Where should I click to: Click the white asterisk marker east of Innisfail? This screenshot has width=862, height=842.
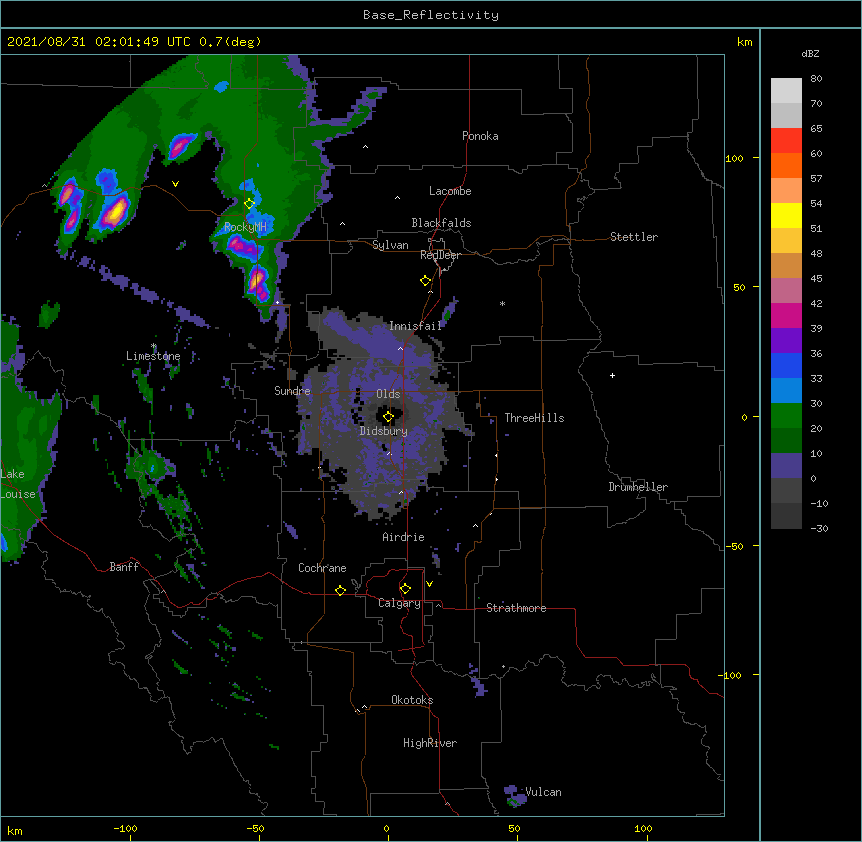pyautogui.click(x=502, y=303)
